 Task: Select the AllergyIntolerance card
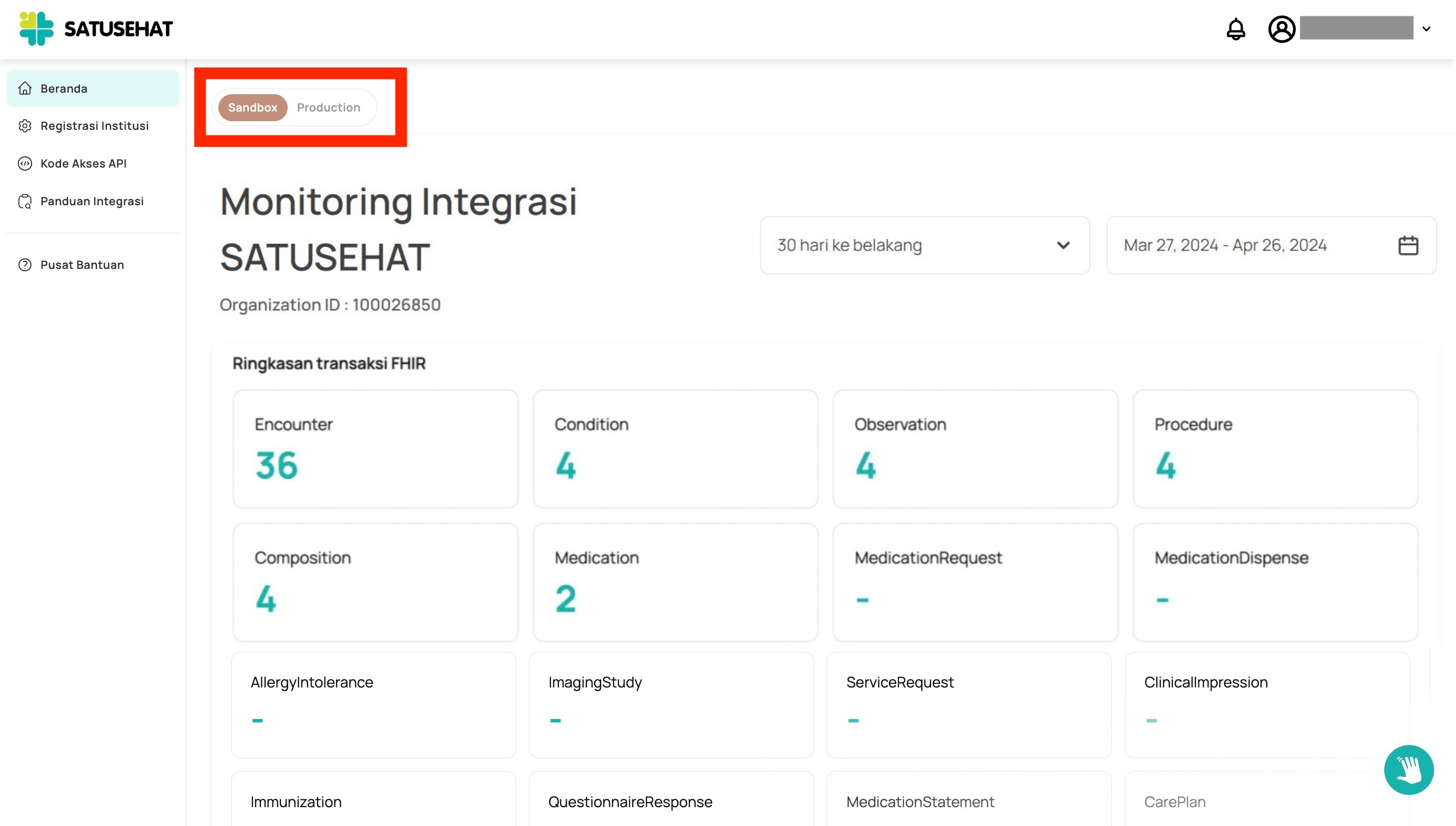tap(374, 705)
